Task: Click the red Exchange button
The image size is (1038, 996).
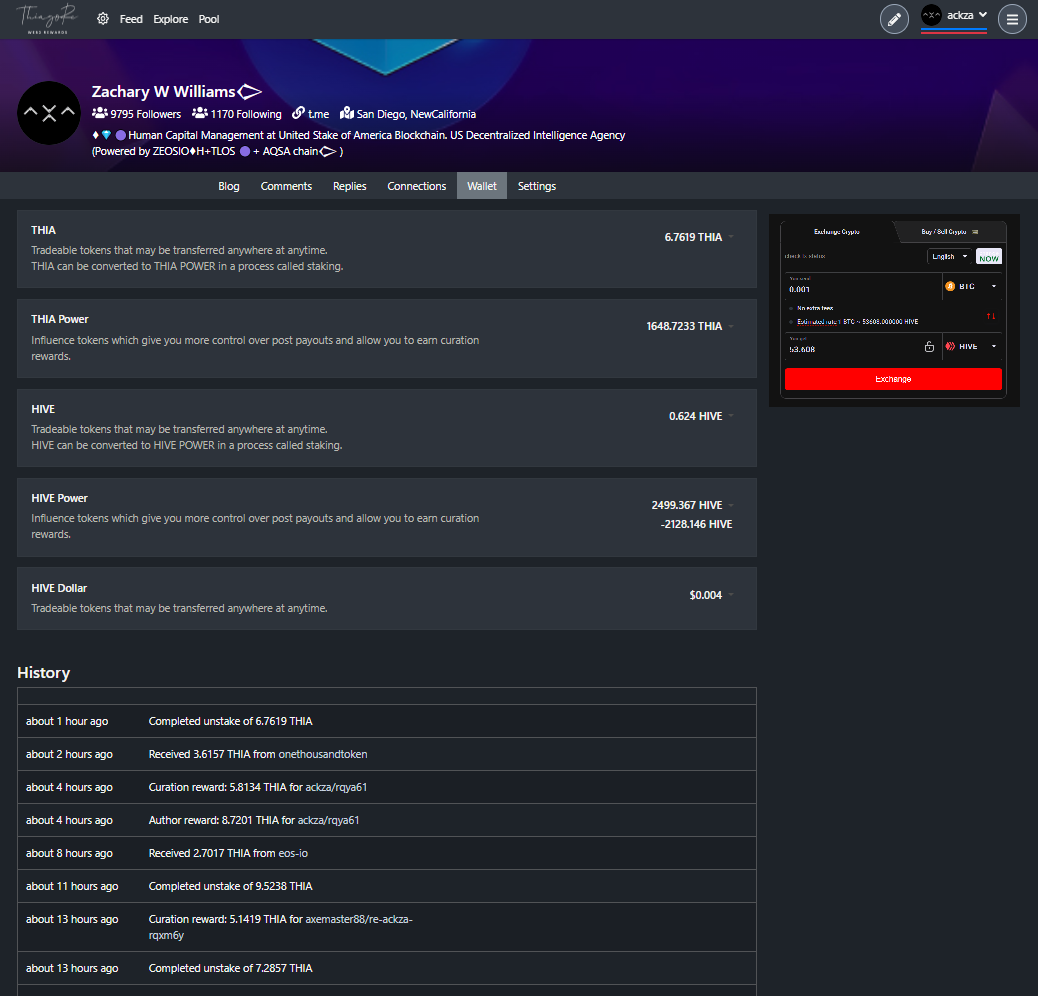Action: (x=893, y=379)
